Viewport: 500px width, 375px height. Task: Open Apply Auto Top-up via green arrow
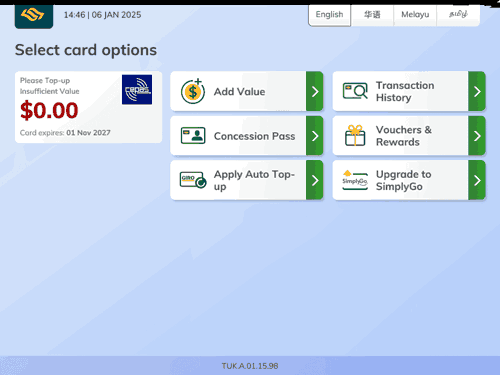click(315, 180)
